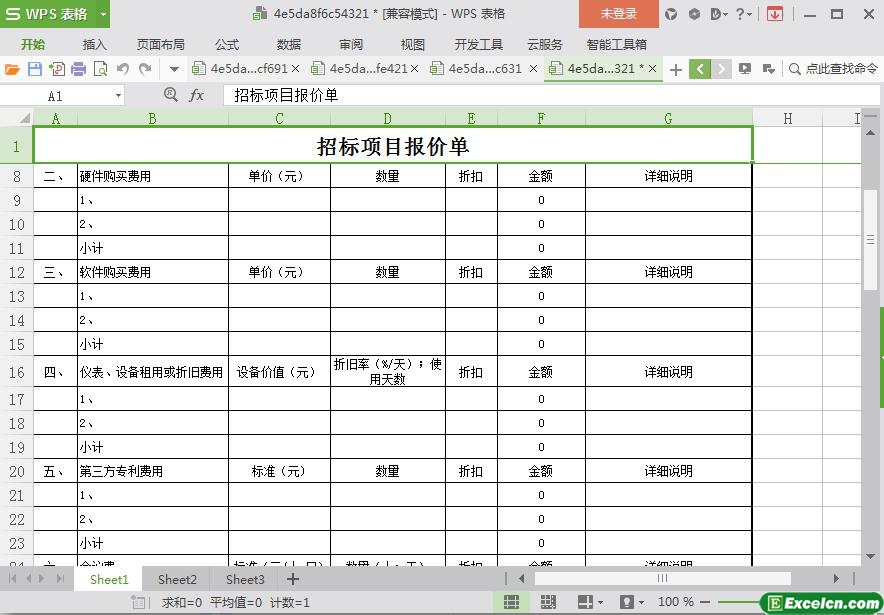Expand the quick access toolbar customize arrow
The width and height of the screenshot is (884, 615).
(x=174, y=69)
